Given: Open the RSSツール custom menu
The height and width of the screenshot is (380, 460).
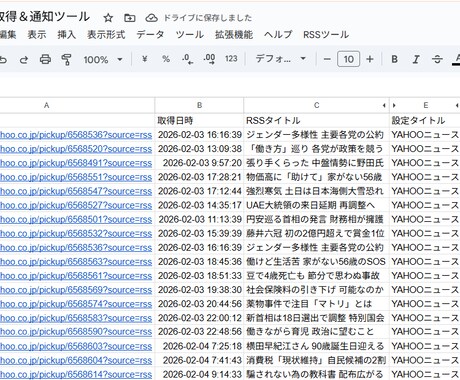Looking at the screenshot, I should (x=326, y=35).
